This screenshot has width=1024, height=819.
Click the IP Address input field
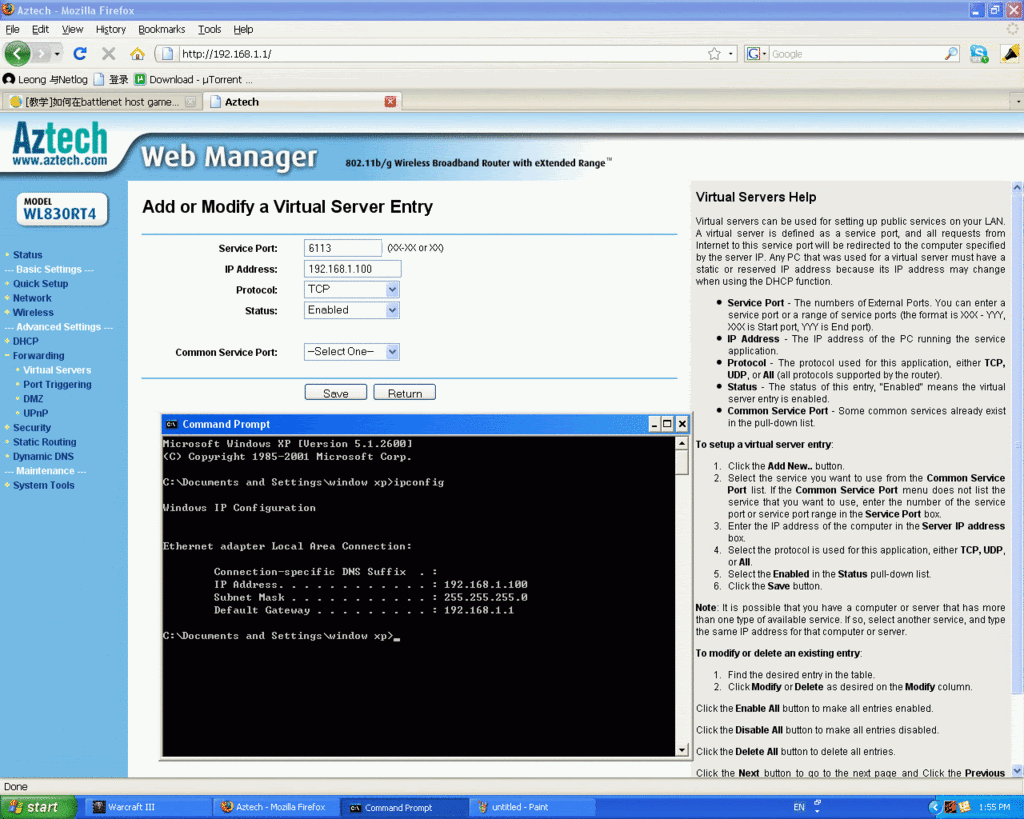point(352,269)
